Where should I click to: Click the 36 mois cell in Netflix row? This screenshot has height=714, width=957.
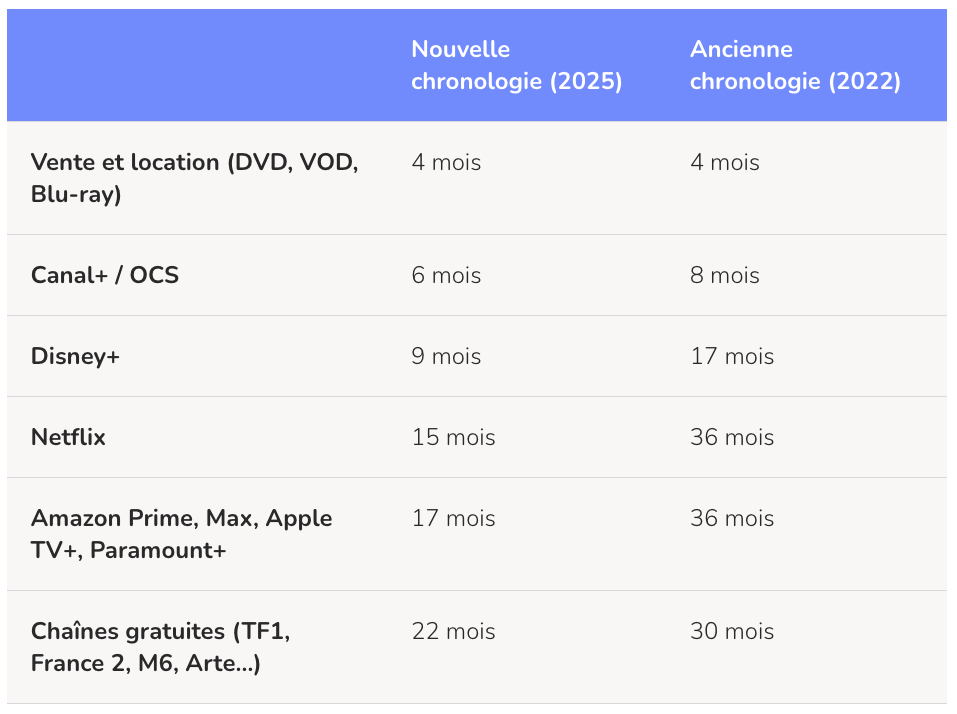(x=732, y=438)
